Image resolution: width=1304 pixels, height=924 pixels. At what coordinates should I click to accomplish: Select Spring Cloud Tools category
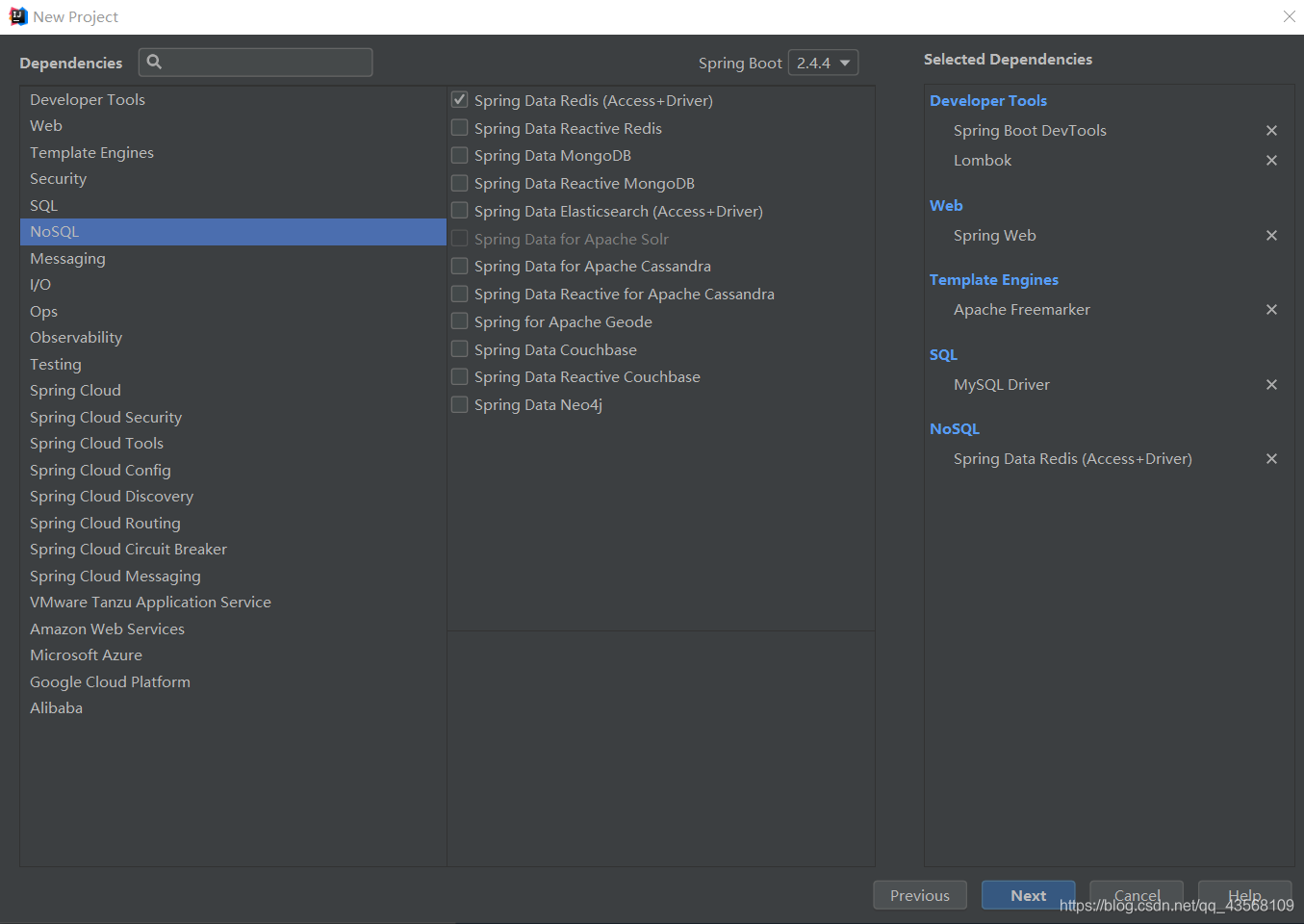point(233,444)
